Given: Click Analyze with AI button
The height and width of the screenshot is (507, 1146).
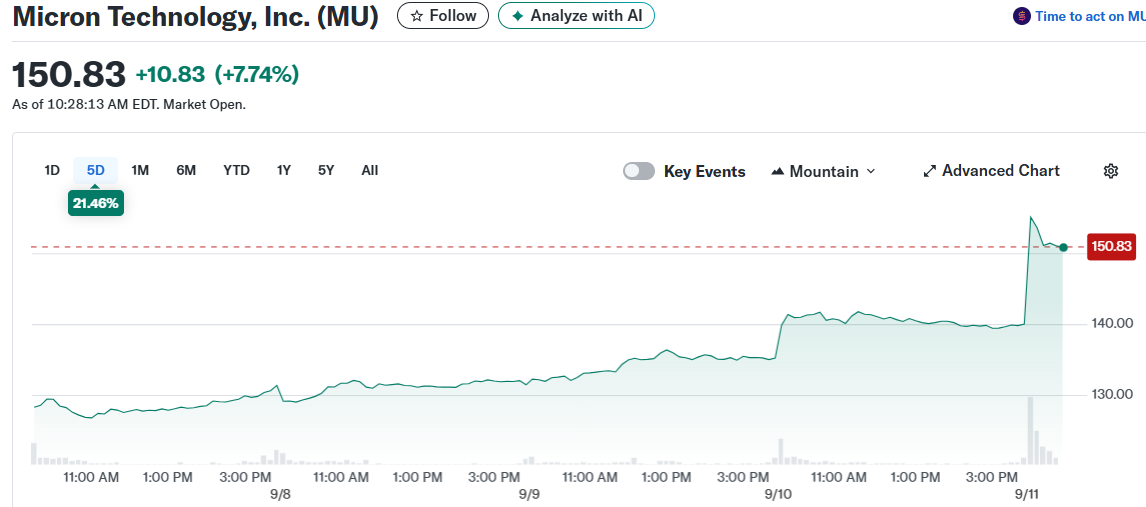Looking at the screenshot, I should [x=576, y=15].
